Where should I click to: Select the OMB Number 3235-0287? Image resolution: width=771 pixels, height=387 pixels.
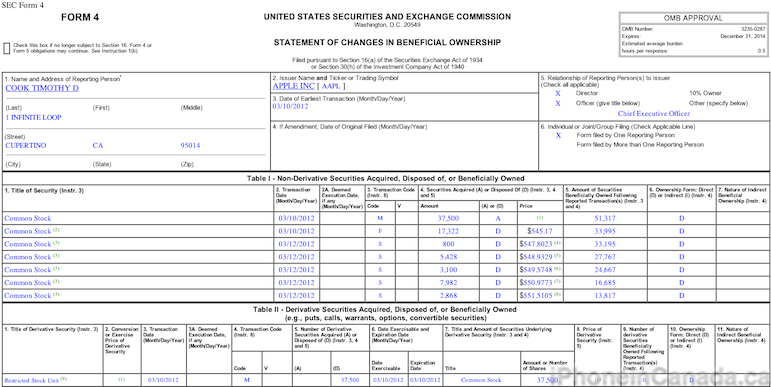754,30
